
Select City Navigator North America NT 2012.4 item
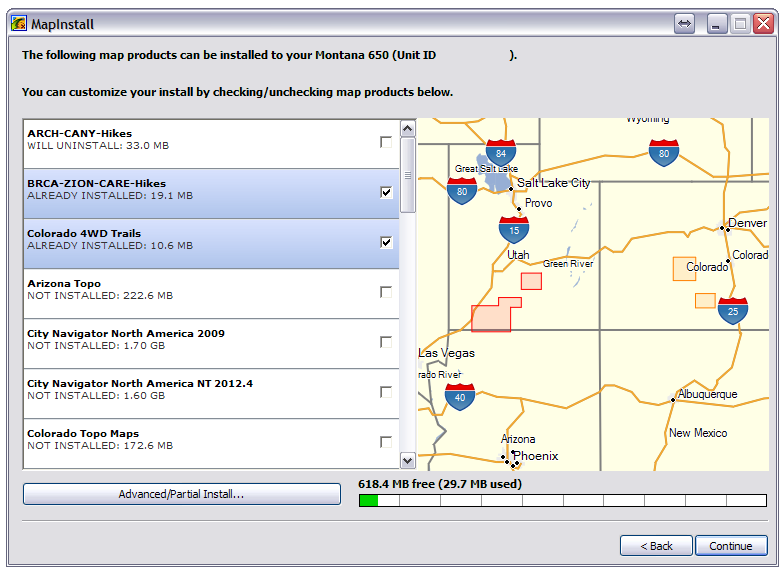tap(200, 389)
